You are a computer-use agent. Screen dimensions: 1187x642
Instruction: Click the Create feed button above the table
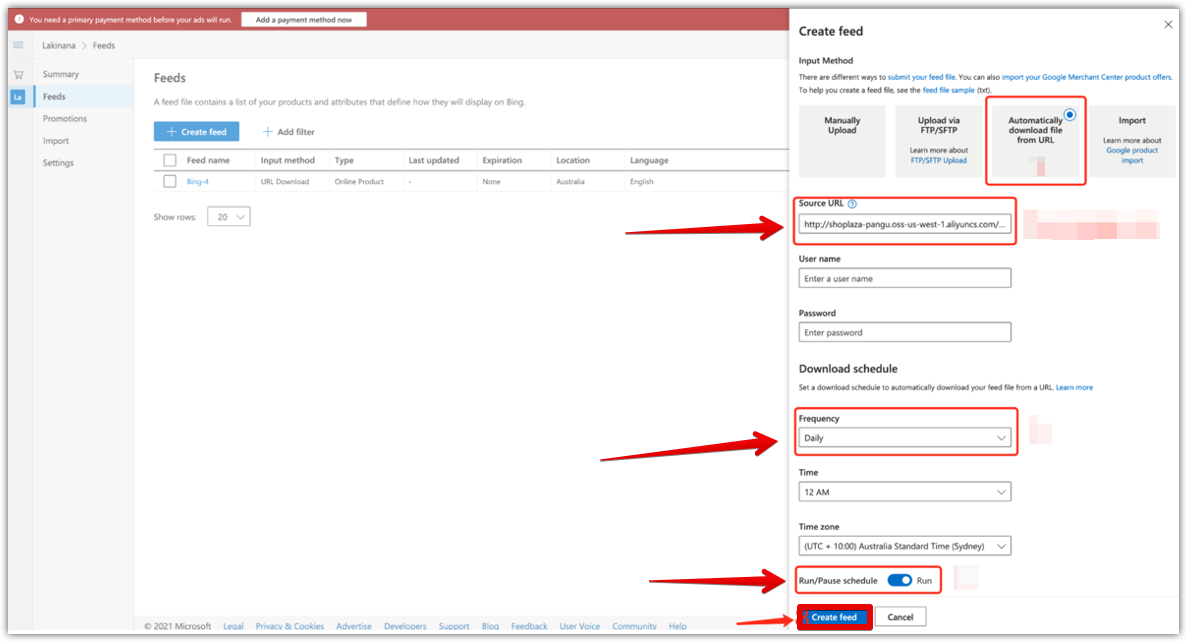(196, 132)
